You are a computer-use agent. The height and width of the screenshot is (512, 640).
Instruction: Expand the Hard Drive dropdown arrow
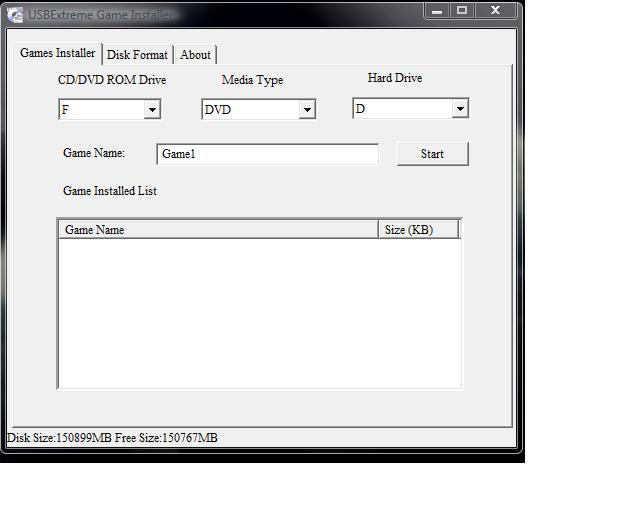point(460,109)
